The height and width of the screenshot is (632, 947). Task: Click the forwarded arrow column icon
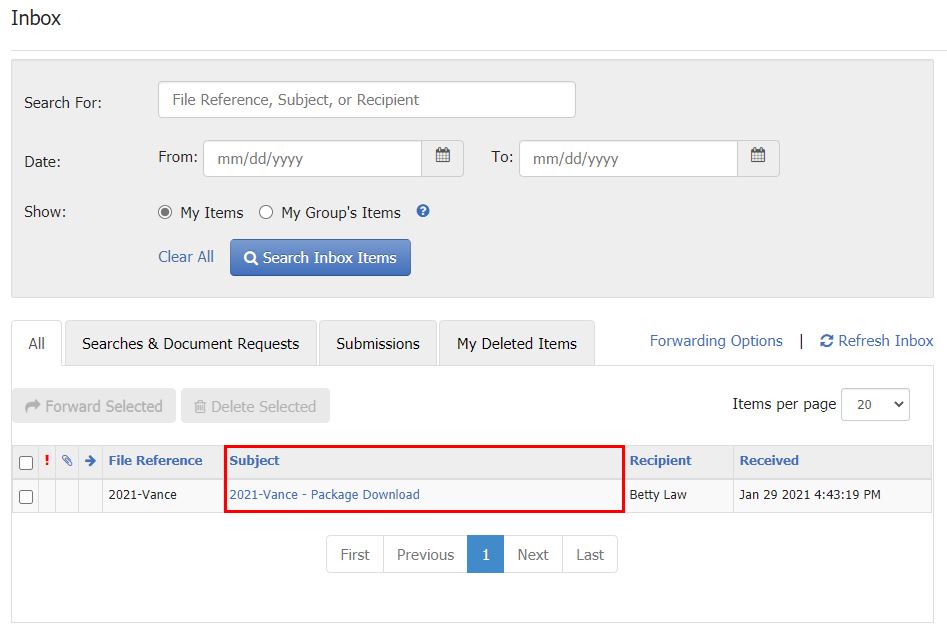[x=91, y=461]
